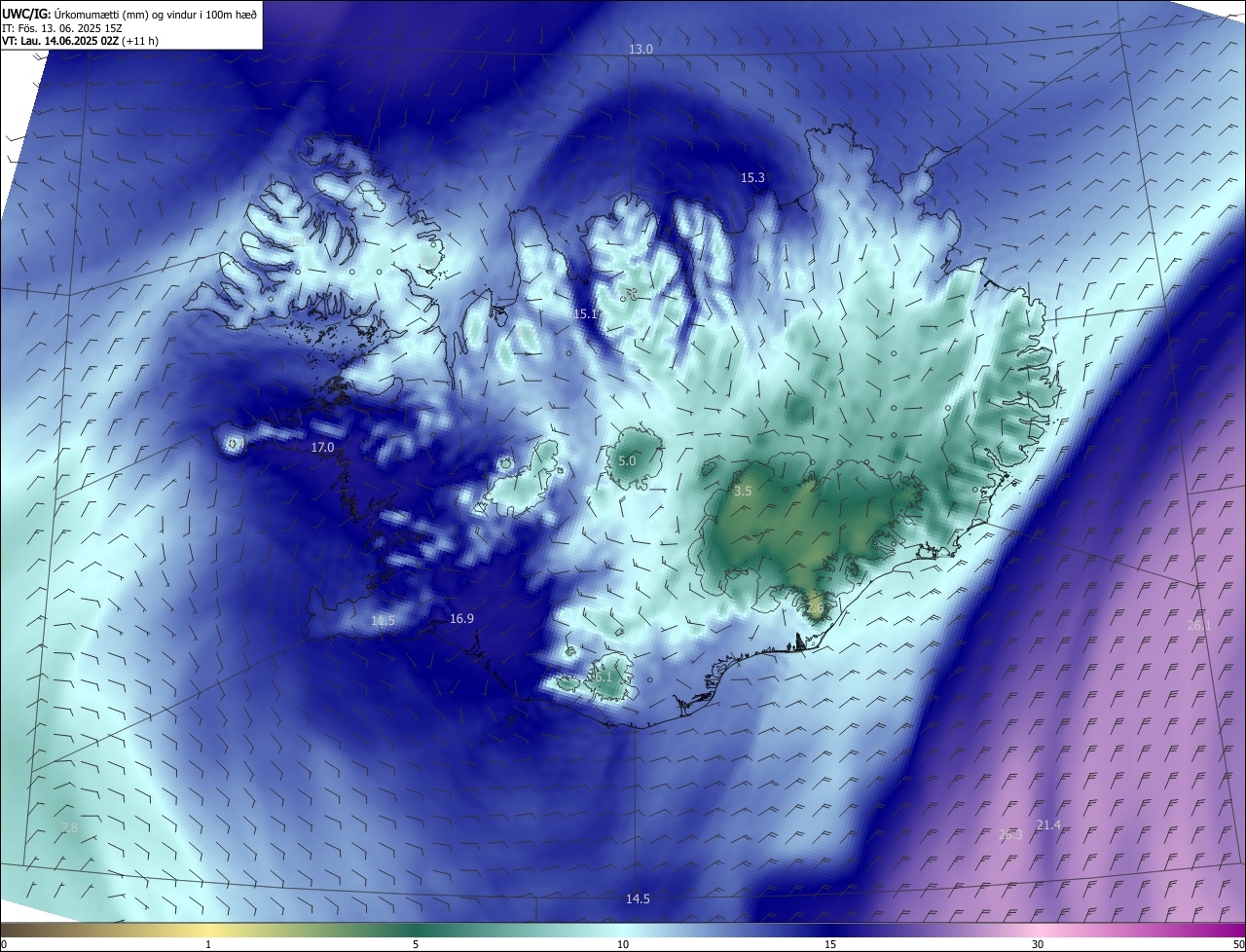Click the 'UWC/IG: Úrkomumætti (mm)' title text

74,14
